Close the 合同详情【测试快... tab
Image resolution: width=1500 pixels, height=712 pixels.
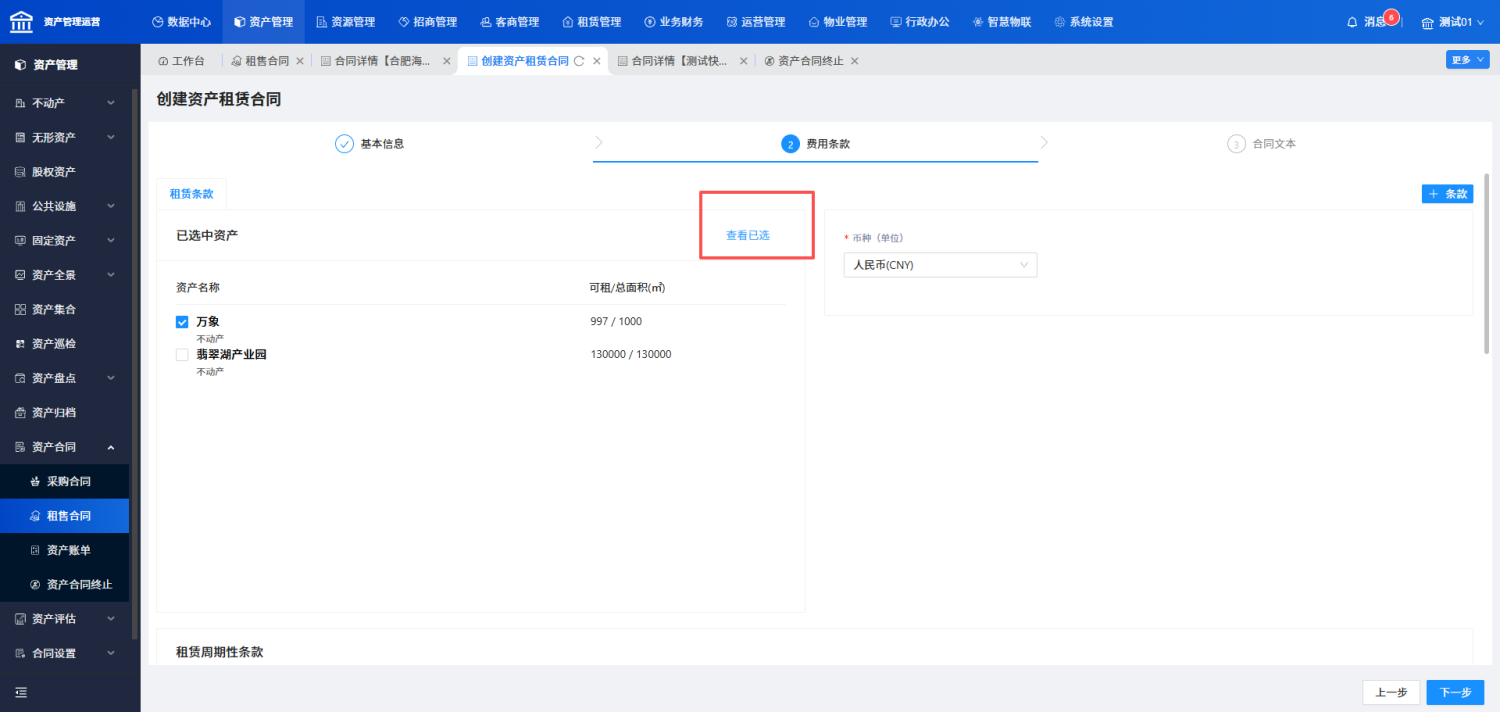pyautogui.click(x=743, y=61)
